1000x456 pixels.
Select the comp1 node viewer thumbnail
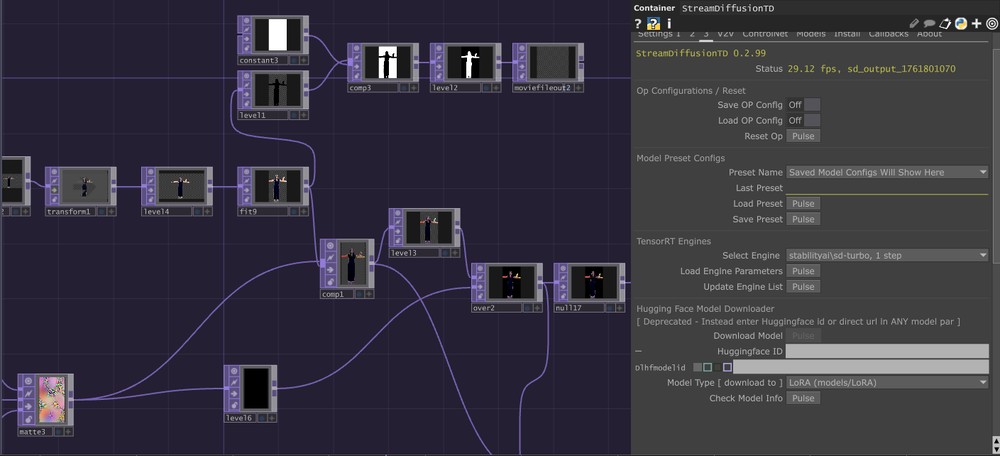point(352,263)
